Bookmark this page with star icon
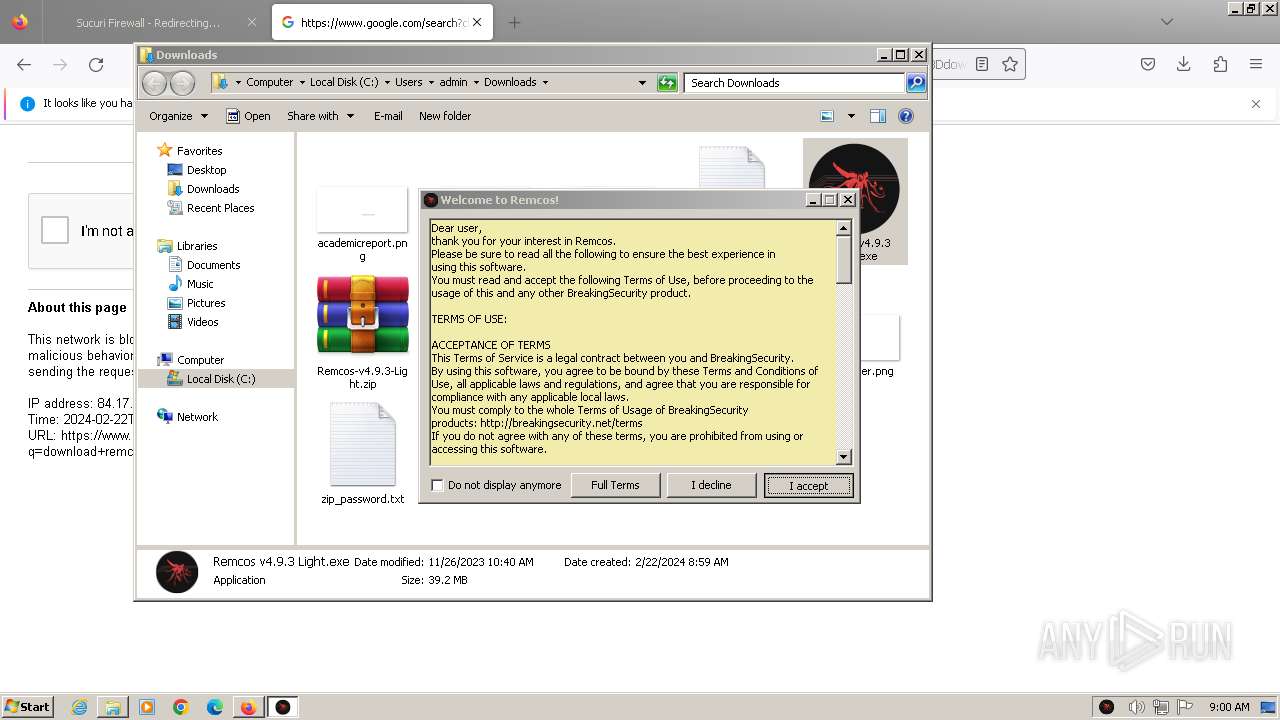Viewport: 1280px width, 720px height. tap(1010, 64)
